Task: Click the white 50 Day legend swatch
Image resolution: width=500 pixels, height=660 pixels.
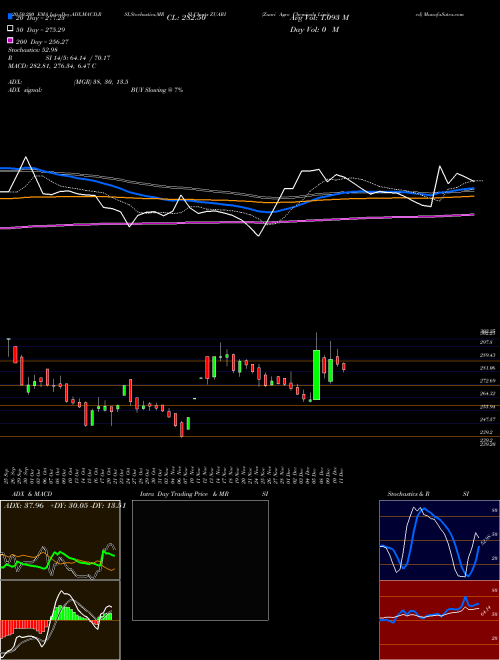Action: click(11, 29)
